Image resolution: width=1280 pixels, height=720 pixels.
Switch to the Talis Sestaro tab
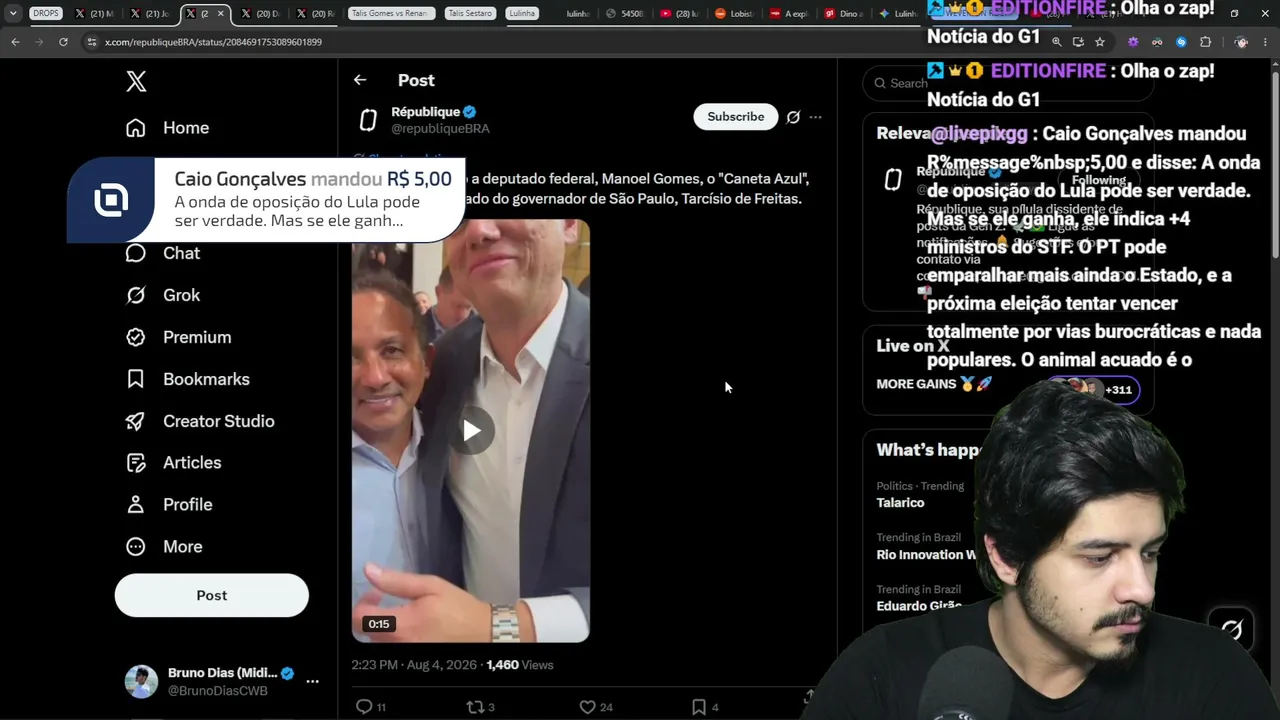tap(470, 14)
